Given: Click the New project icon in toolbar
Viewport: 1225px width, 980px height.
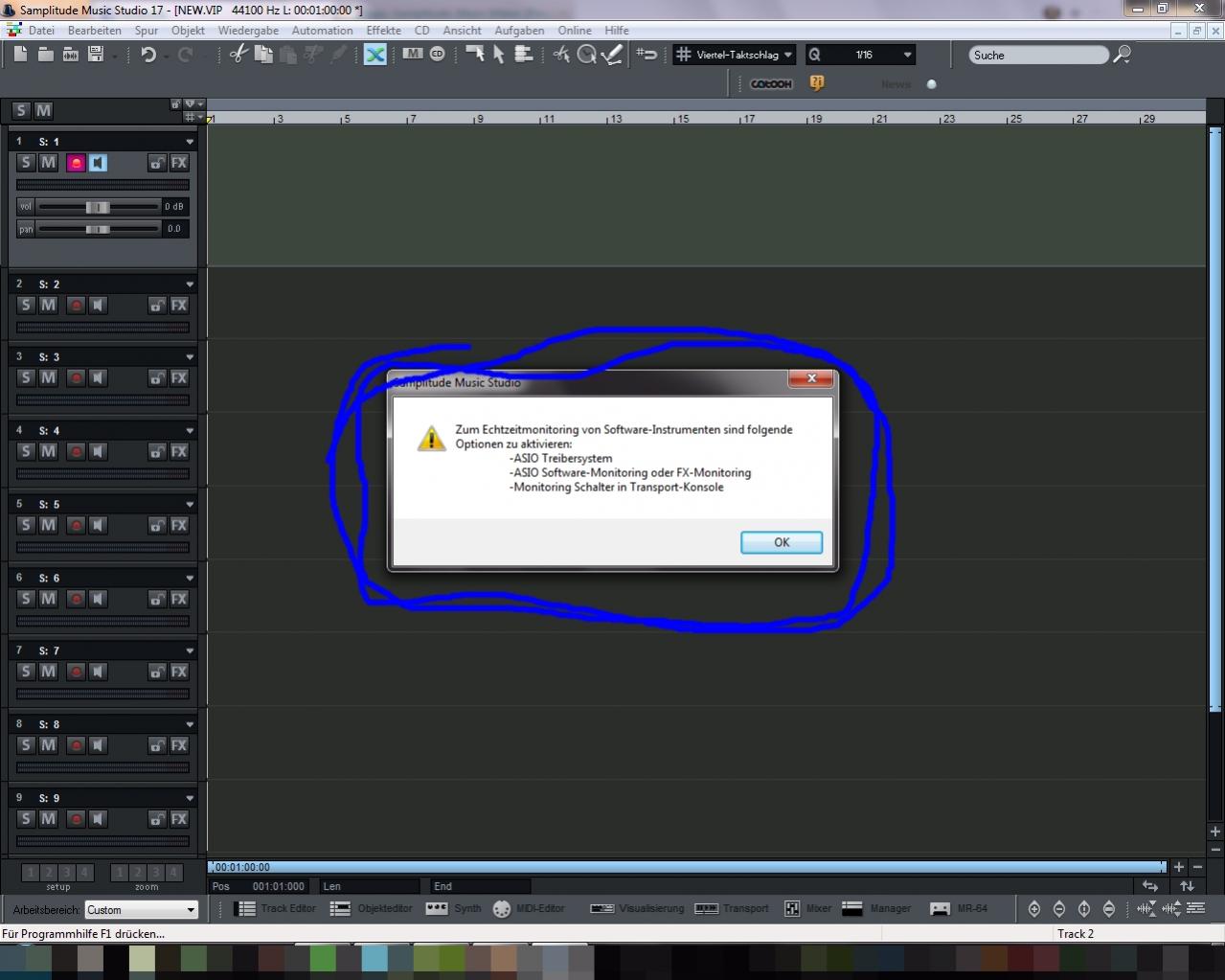Looking at the screenshot, I should coord(20,55).
